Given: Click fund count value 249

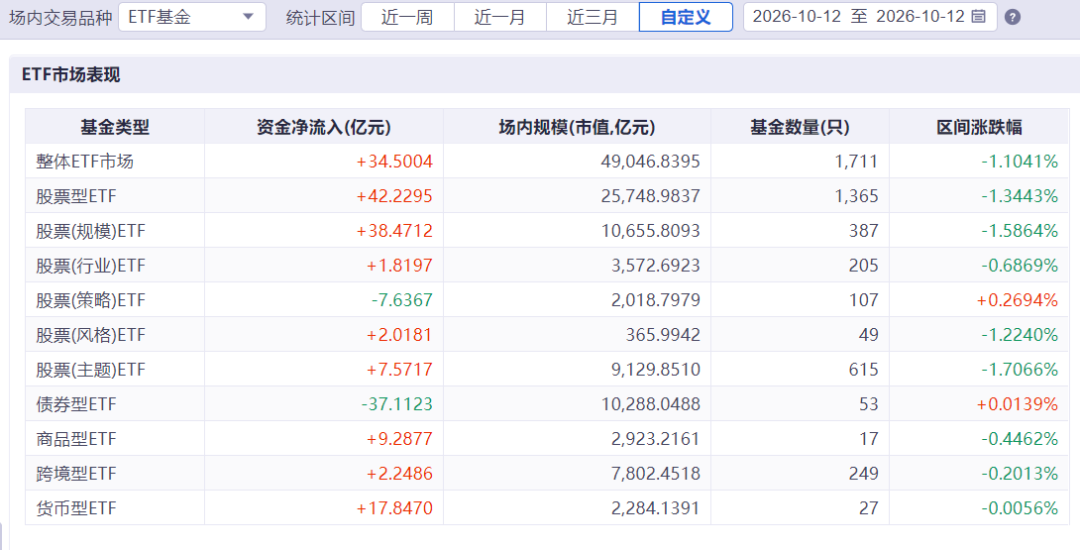Looking at the screenshot, I should [x=864, y=474].
